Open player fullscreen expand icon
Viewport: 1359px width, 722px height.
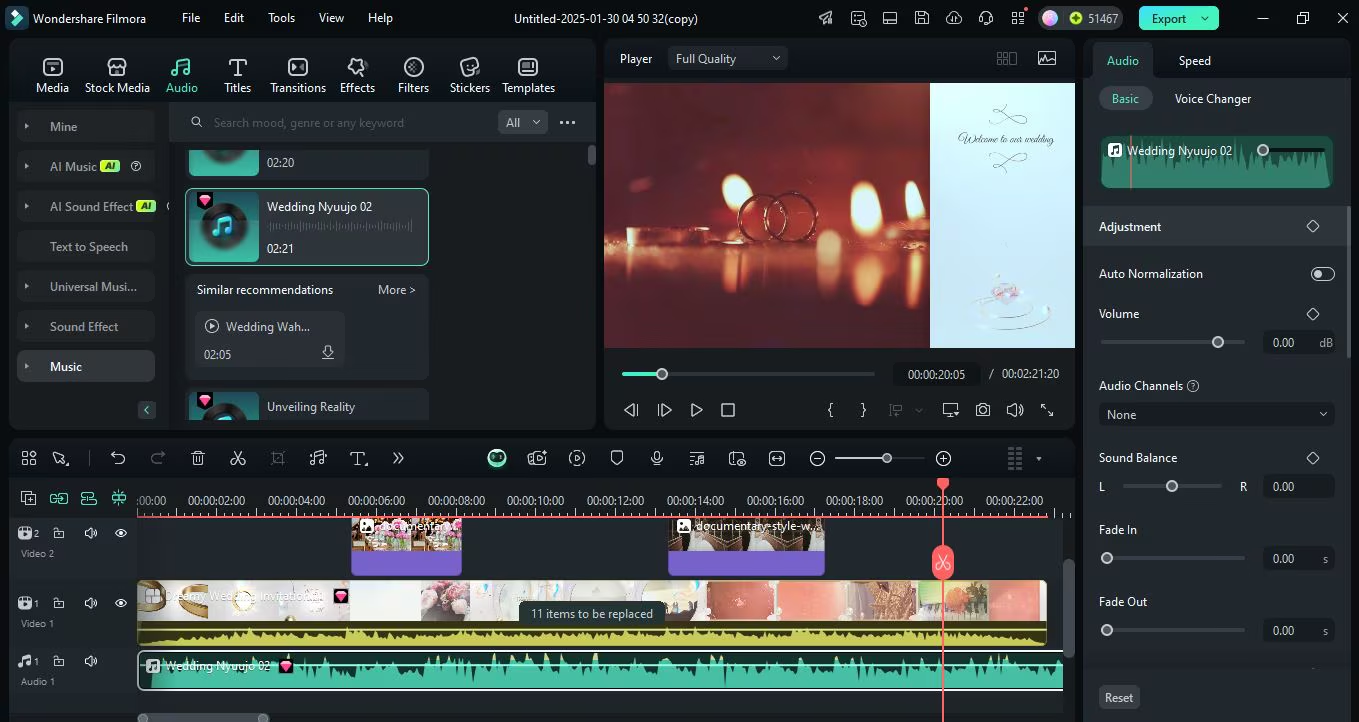tap(1047, 410)
